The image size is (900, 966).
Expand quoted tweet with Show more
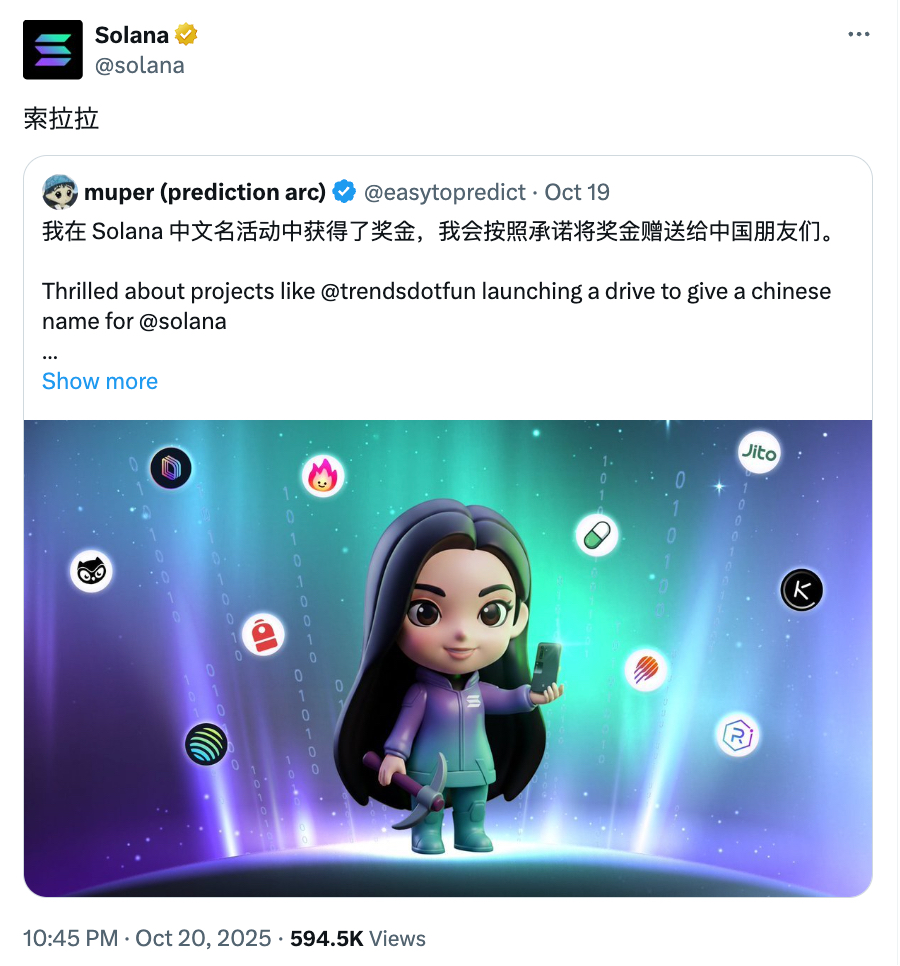(x=100, y=381)
